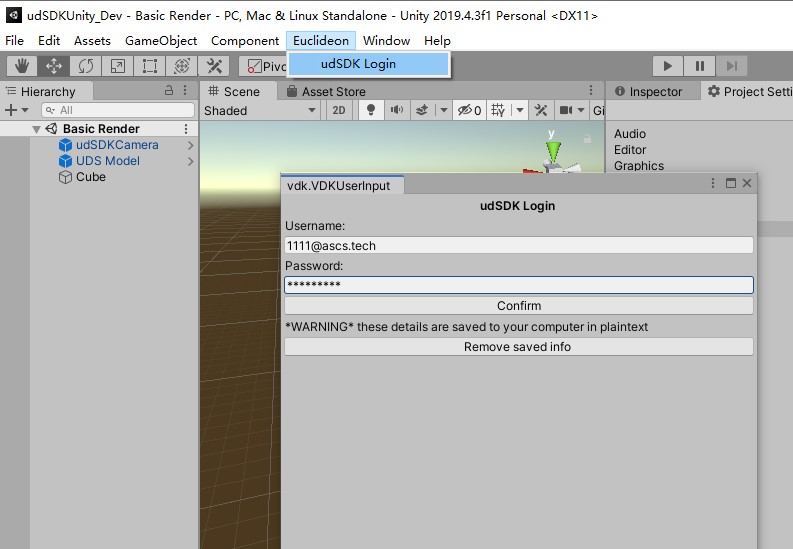Open UDS Model prefab via chevron

191,161
